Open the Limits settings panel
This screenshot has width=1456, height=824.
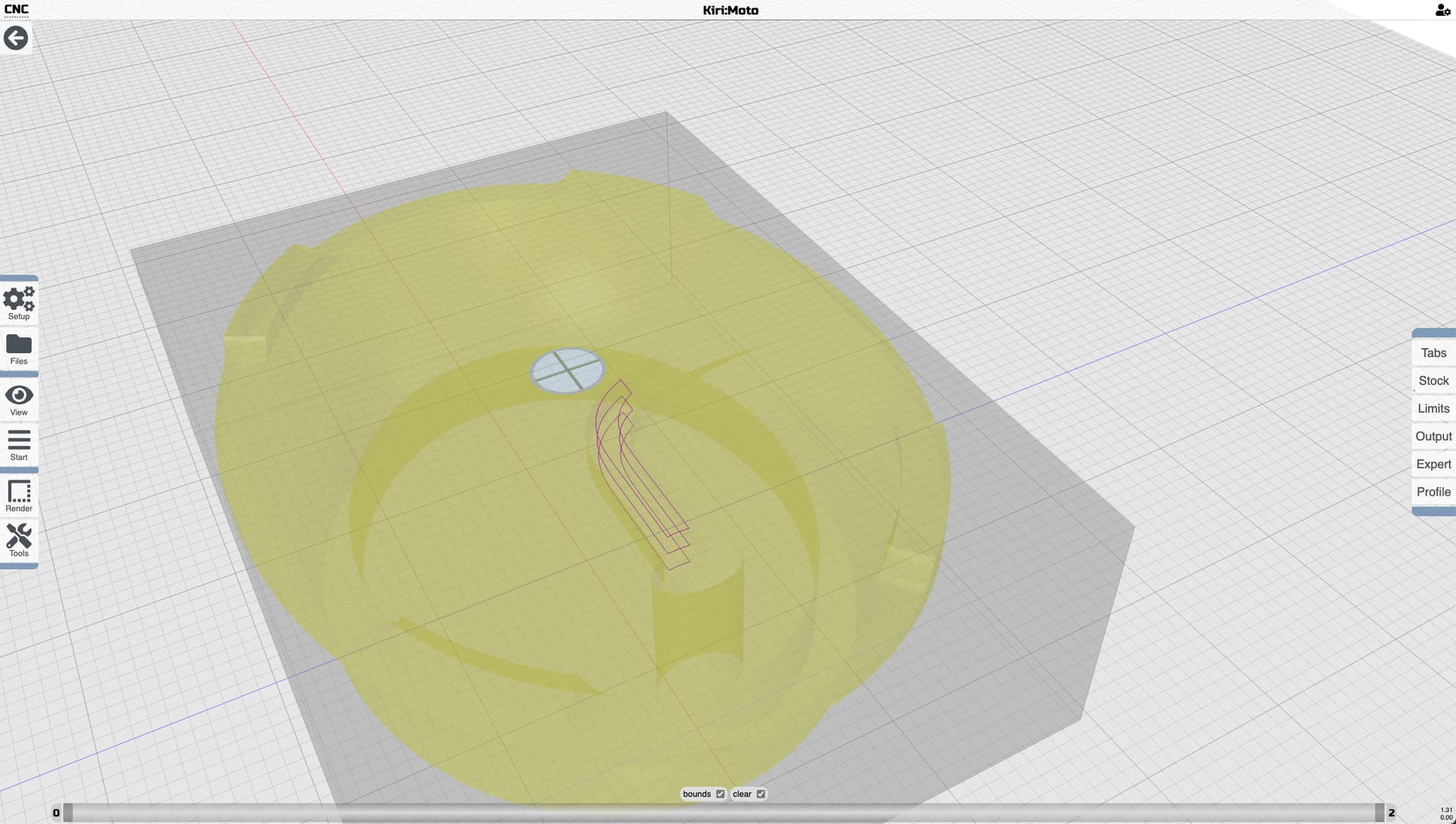pos(1433,409)
